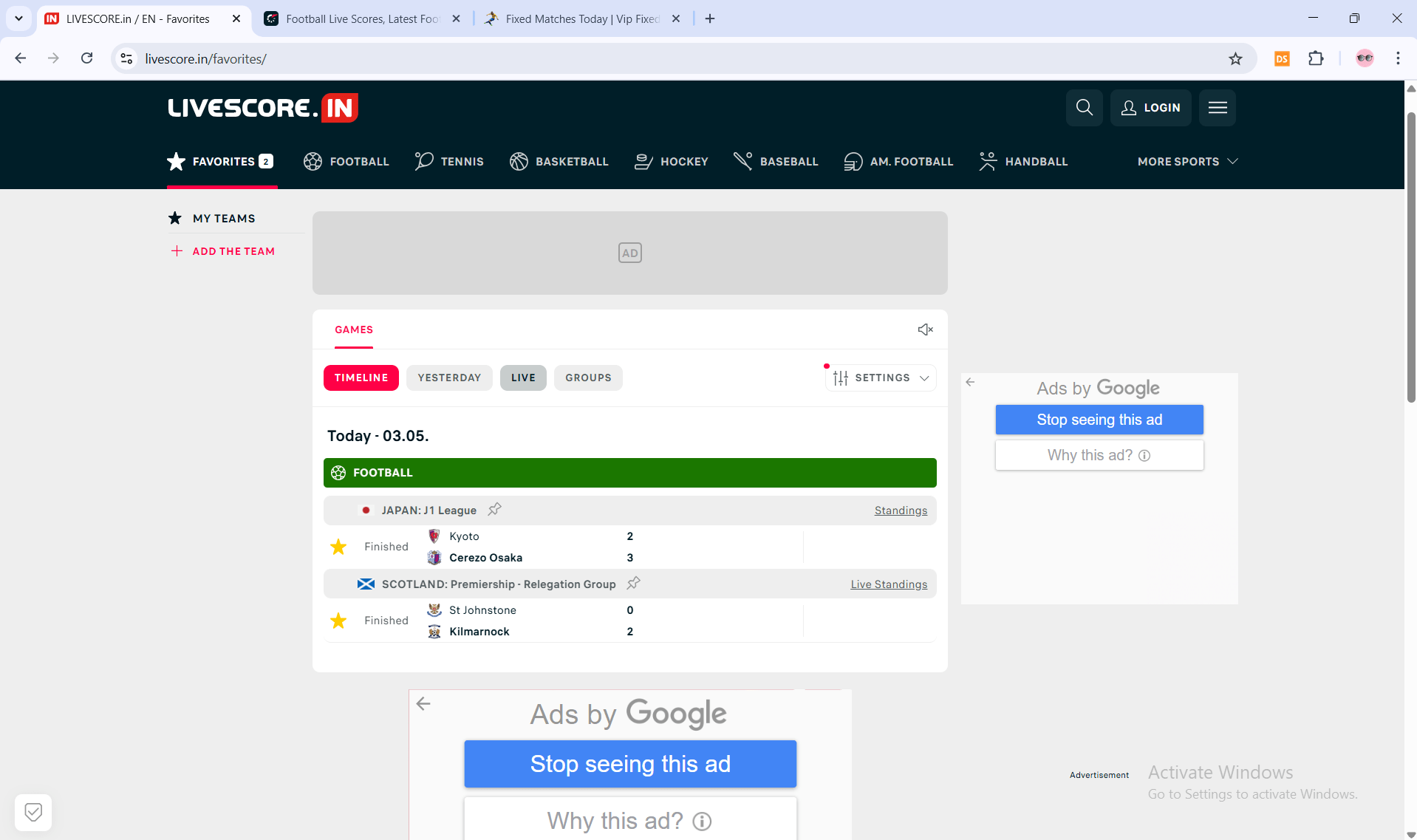Image resolution: width=1417 pixels, height=840 pixels.
Task: Unfavorite the Kyoto vs Cerezo Osaka match
Action: [x=338, y=547]
